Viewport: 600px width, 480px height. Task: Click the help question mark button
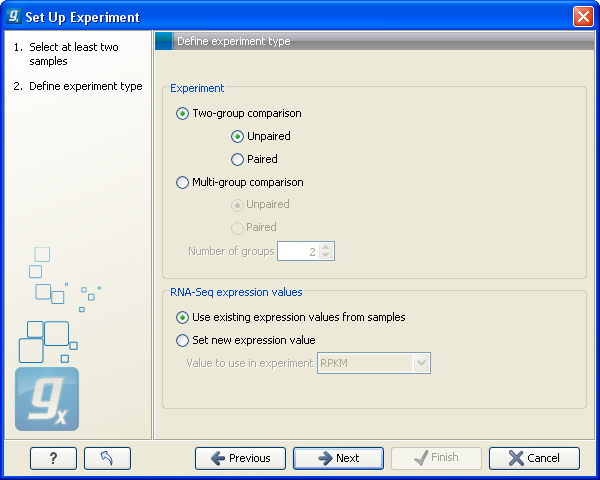coord(54,458)
